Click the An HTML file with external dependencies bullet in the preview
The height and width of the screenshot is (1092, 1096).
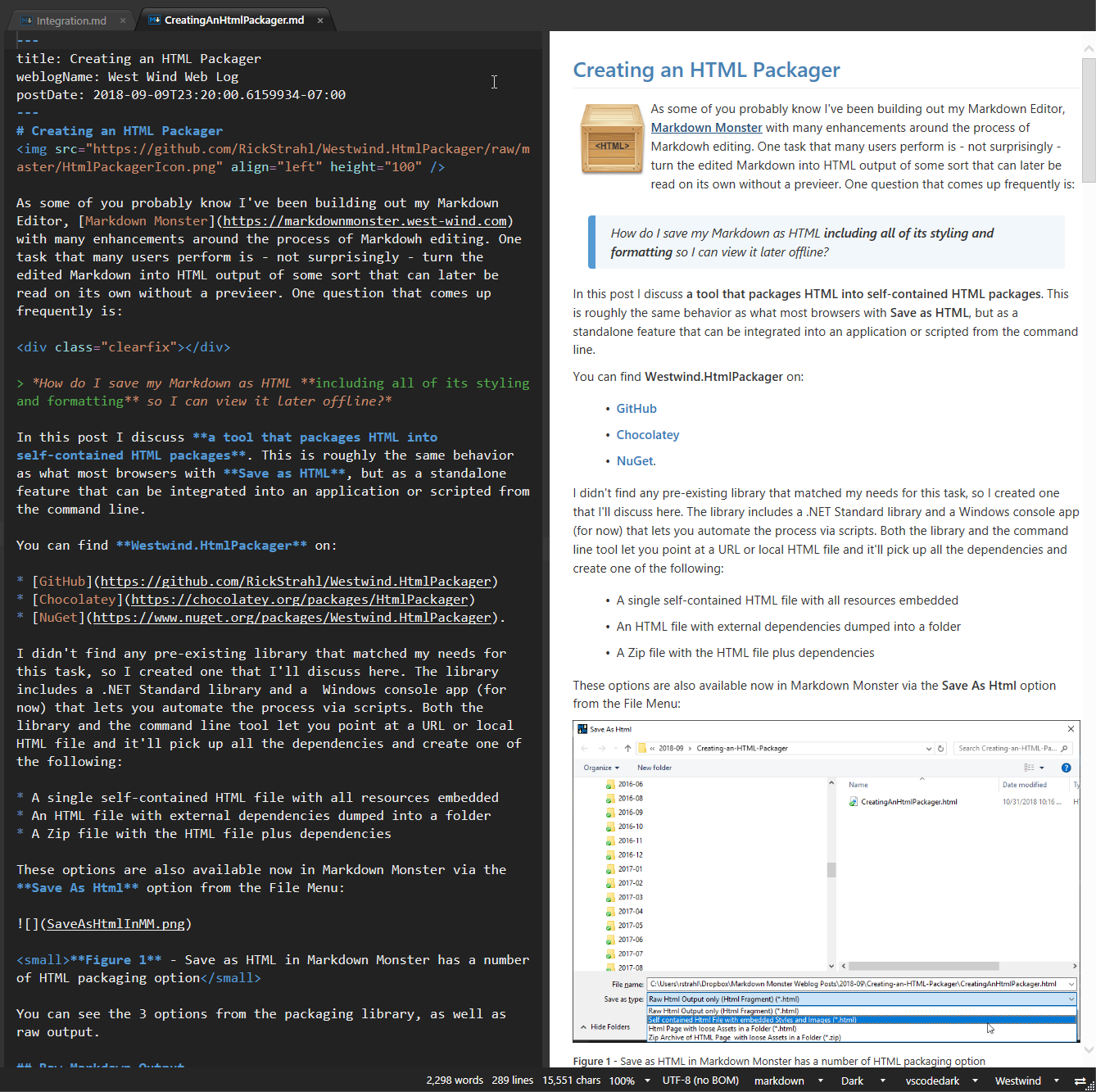tap(789, 627)
